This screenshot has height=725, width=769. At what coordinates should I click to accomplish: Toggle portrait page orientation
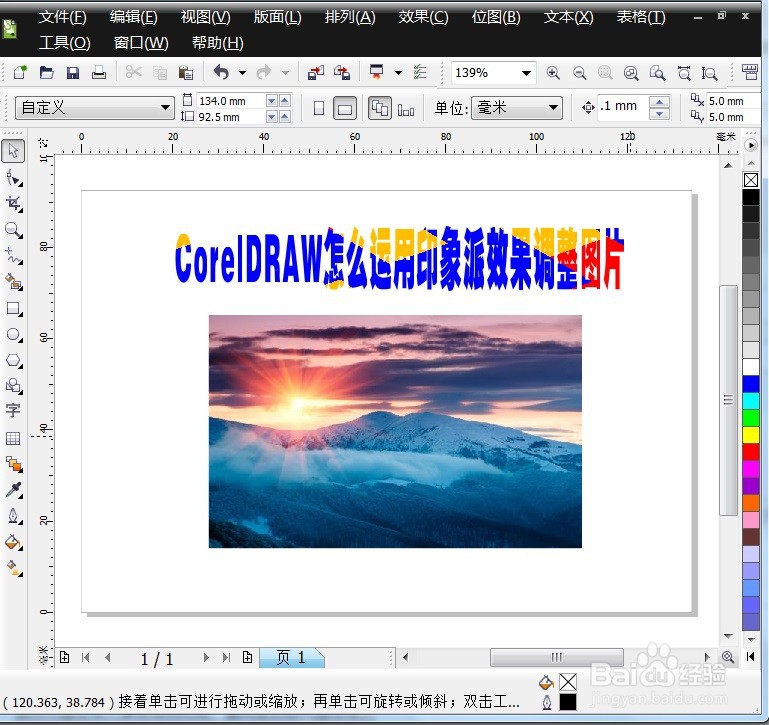coord(319,108)
